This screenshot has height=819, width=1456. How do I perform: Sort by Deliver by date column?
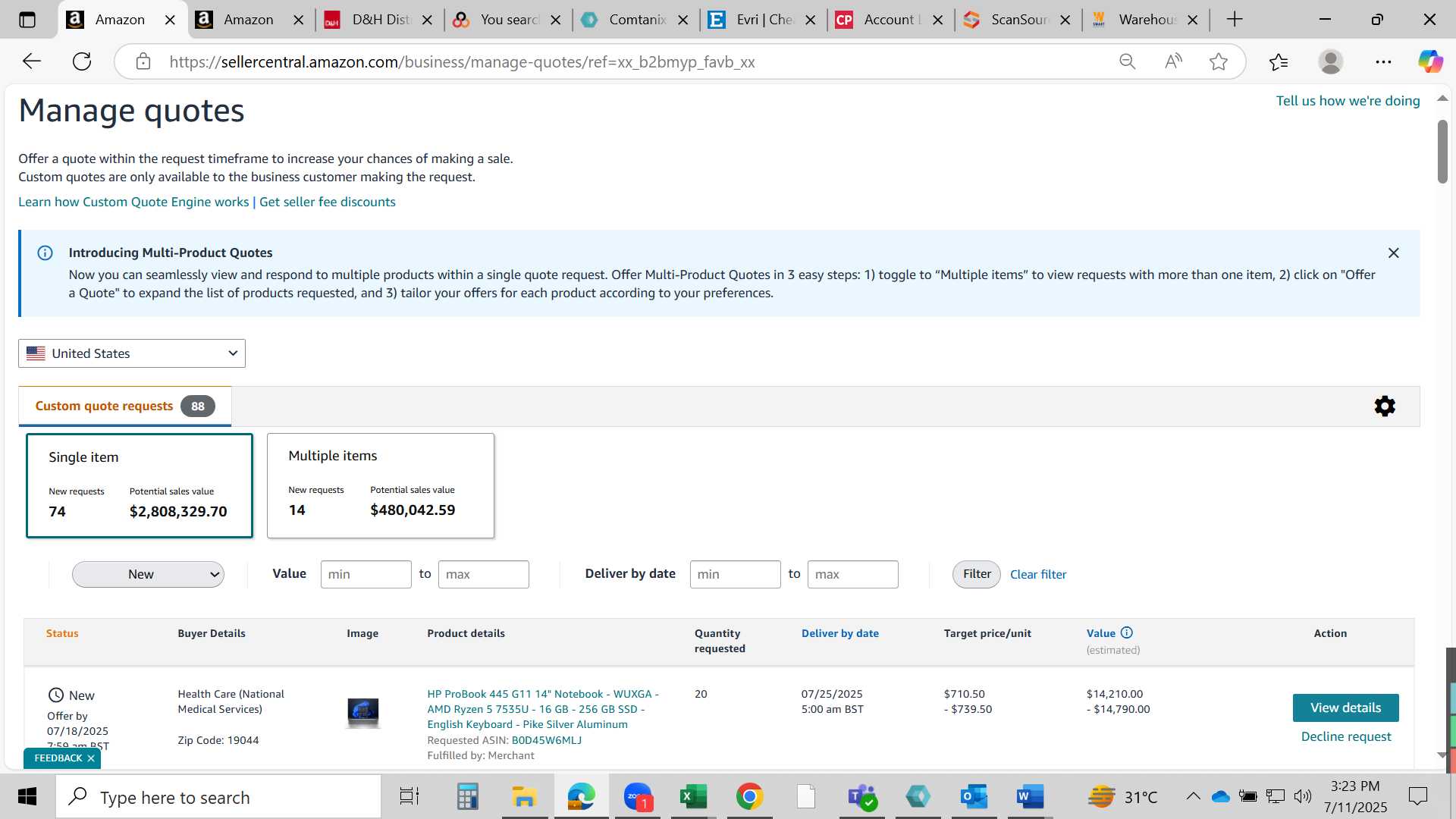[840, 633]
